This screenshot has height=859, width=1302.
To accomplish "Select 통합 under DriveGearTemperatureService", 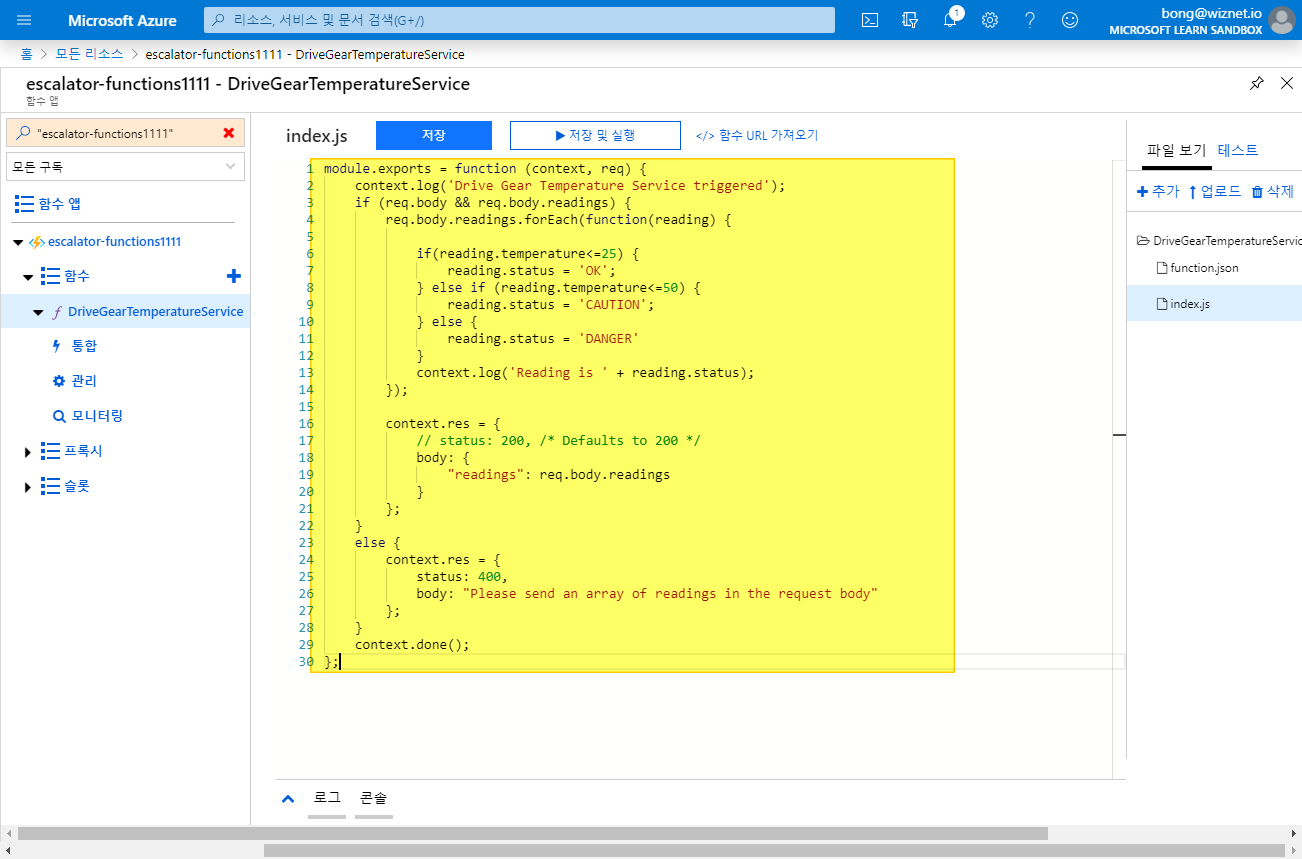I will pyautogui.click(x=85, y=346).
